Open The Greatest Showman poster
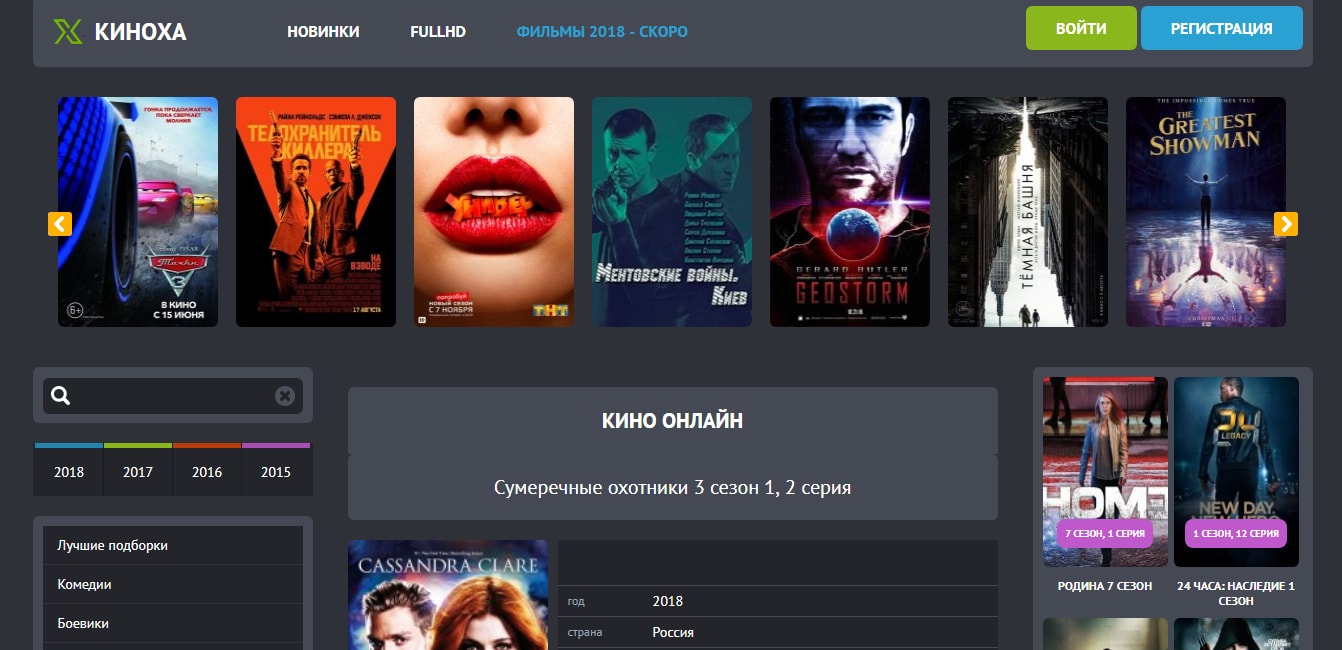 [x=1206, y=212]
